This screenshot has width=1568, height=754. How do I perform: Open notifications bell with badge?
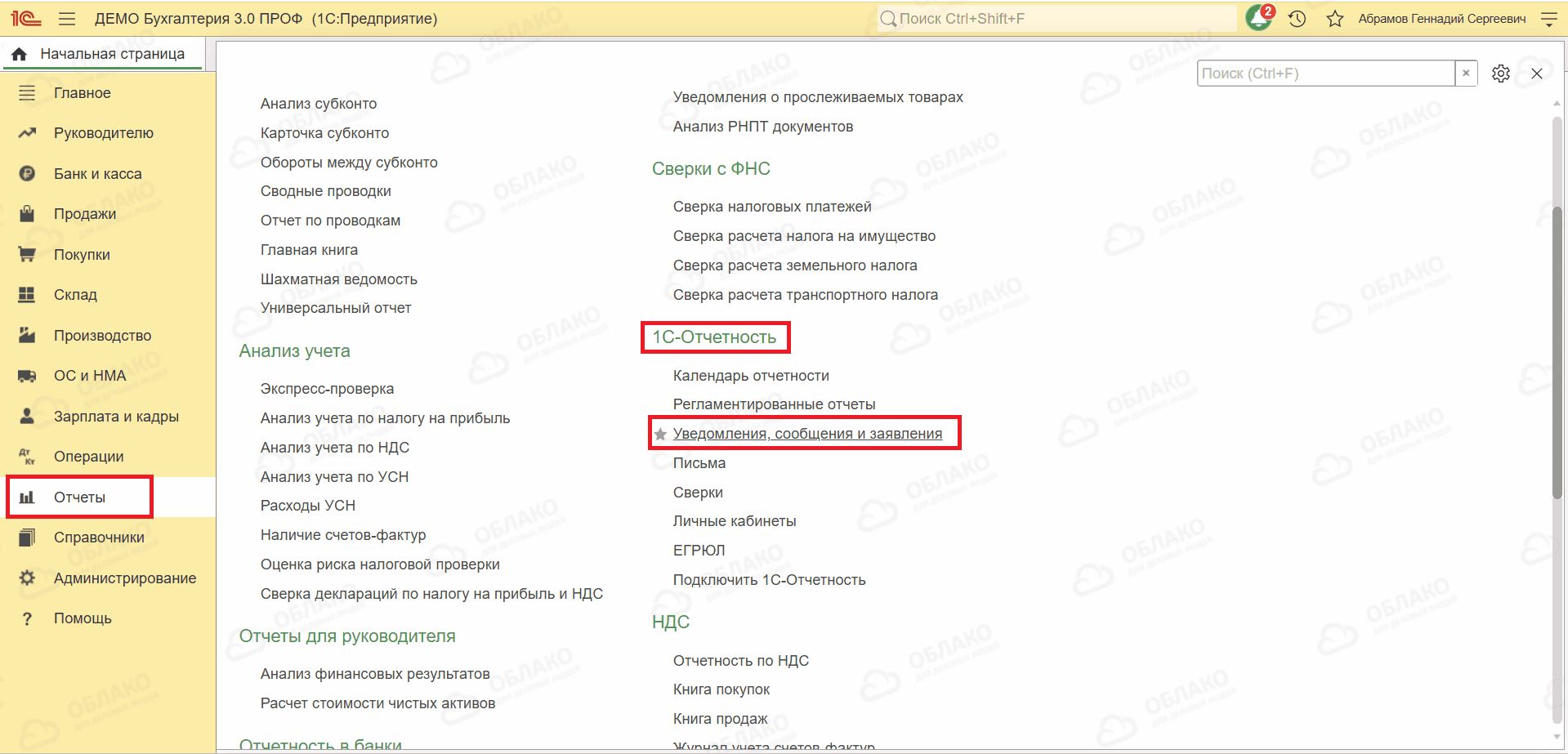[x=1259, y=18]
